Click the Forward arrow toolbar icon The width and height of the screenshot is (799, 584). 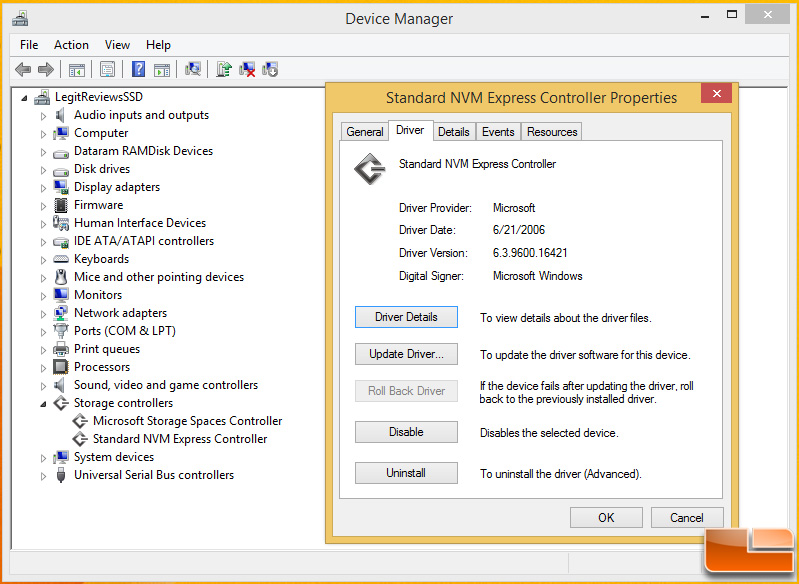pyautogui.click(x=46, y=69)
